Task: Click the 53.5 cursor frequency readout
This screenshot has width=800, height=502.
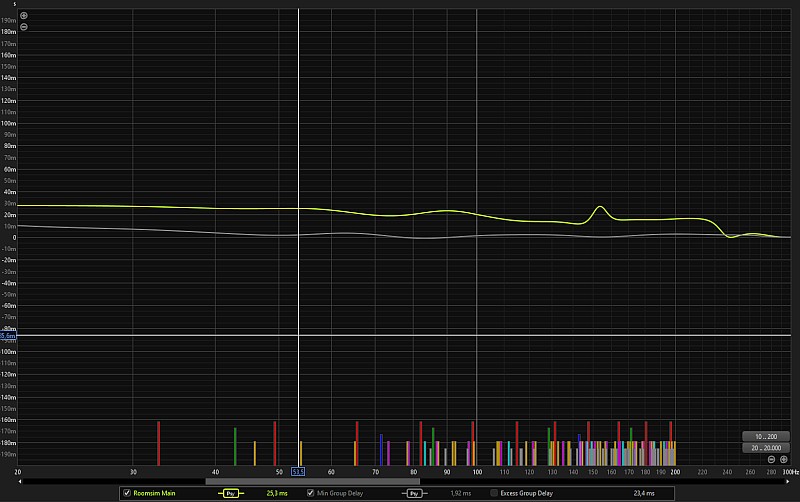Action: tap(298, 472)
